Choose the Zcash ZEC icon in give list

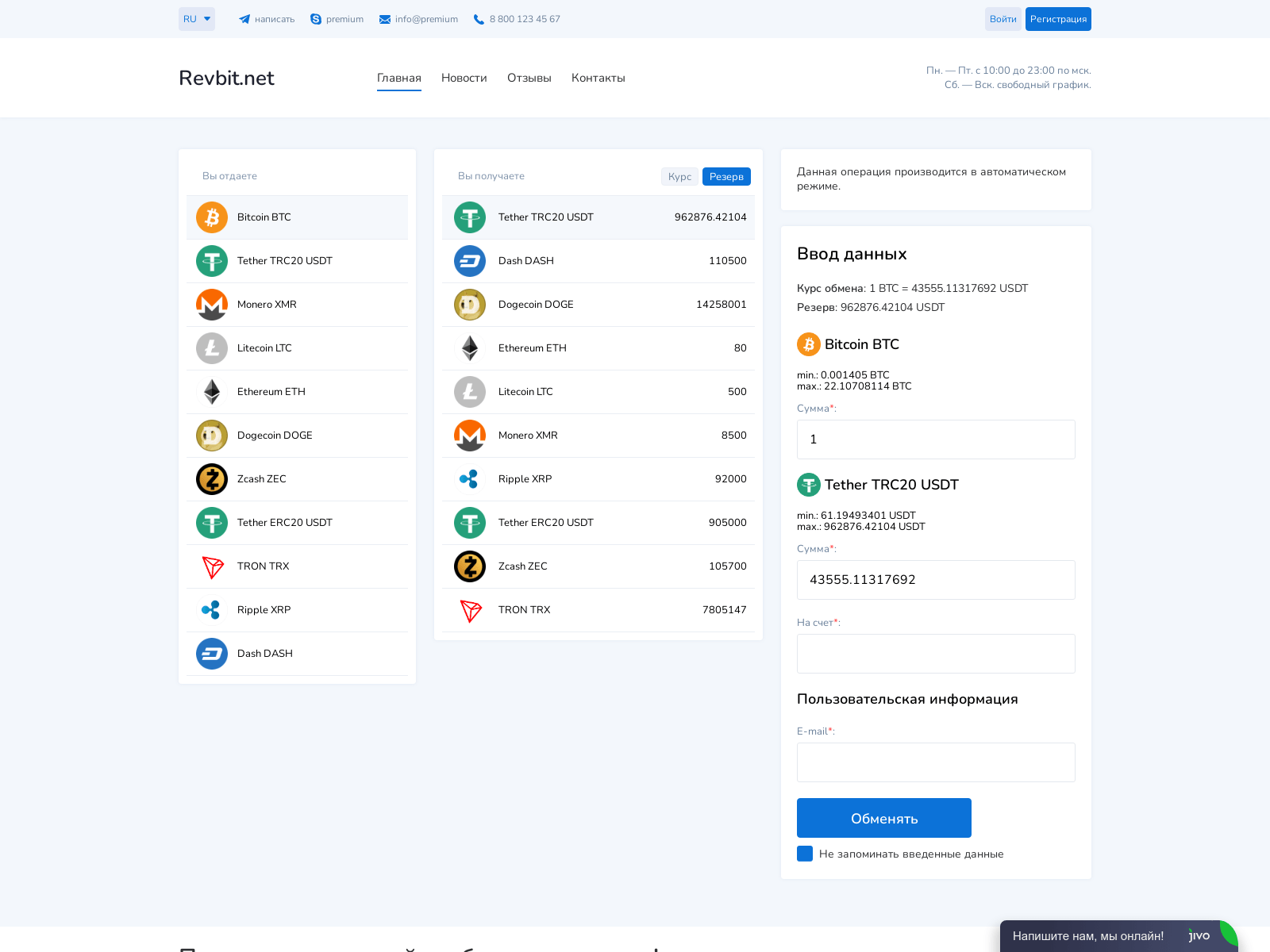[x=212, y=479]
